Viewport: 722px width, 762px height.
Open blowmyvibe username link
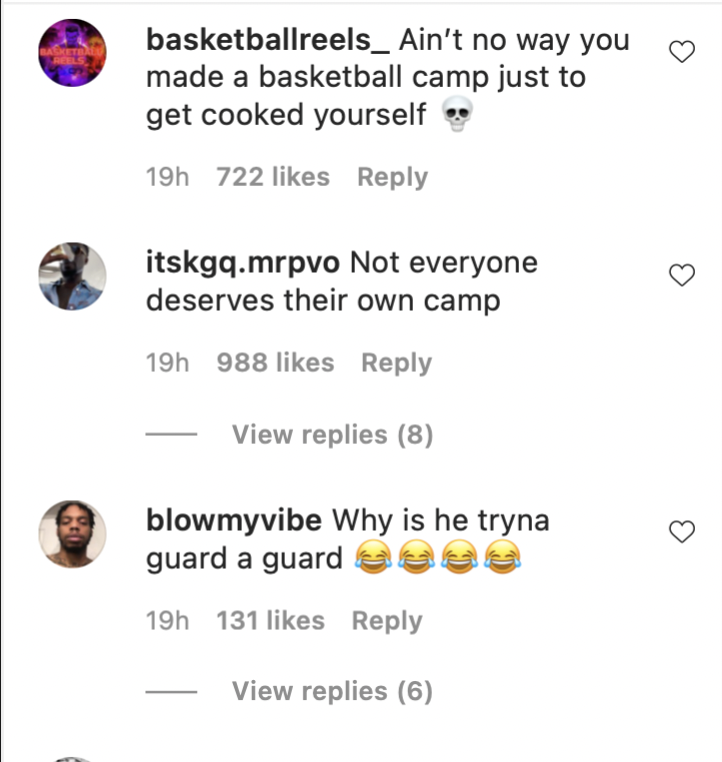pyautogui.click(x=234, y=520)
